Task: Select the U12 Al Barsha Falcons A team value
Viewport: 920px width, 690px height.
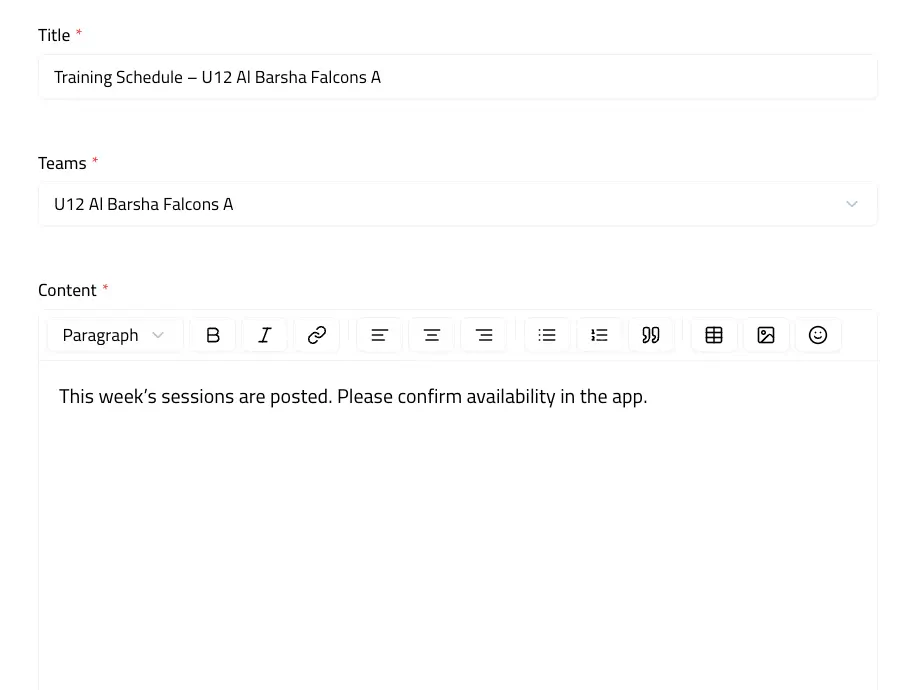Action: pos(143,204)
